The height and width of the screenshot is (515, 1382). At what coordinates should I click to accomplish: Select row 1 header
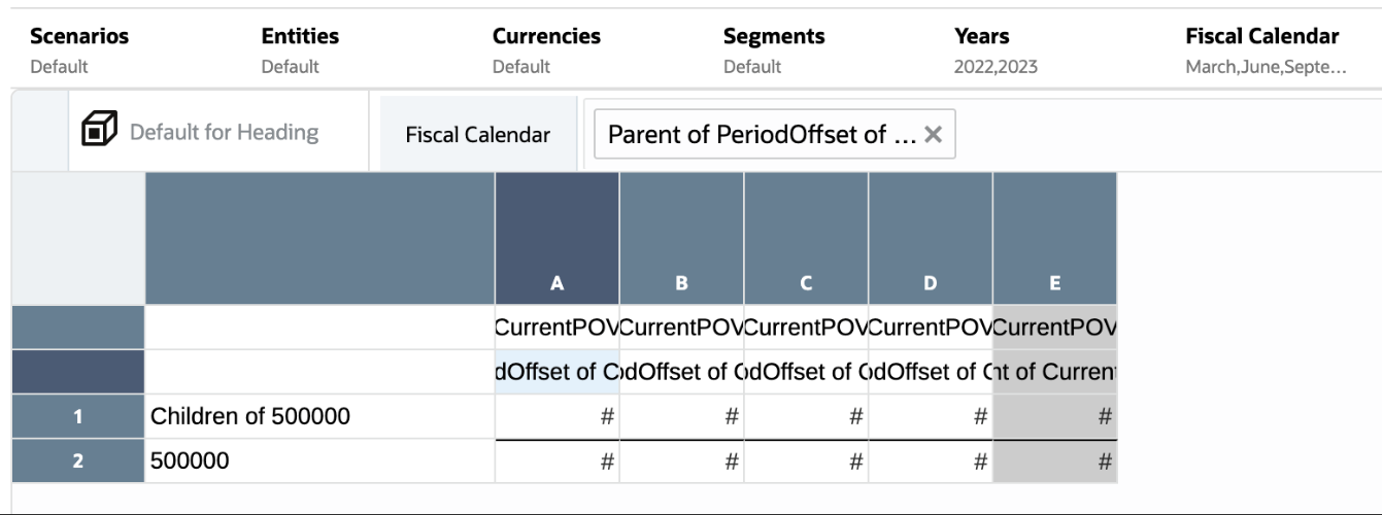78,417
